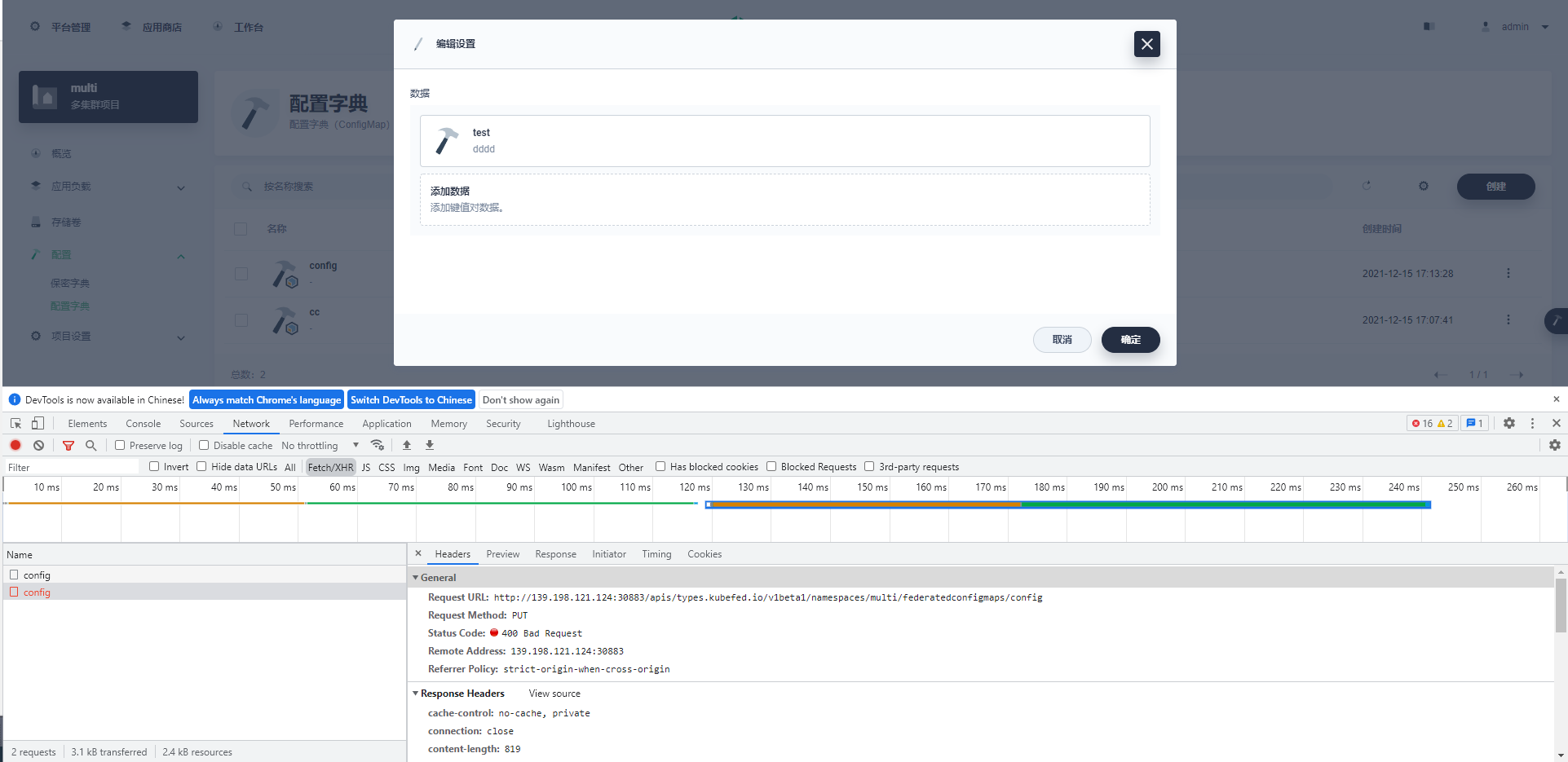This screenshot has height=762, width=1568.
Task: Open the Response tab of request
Action: [x=556, y=553]
